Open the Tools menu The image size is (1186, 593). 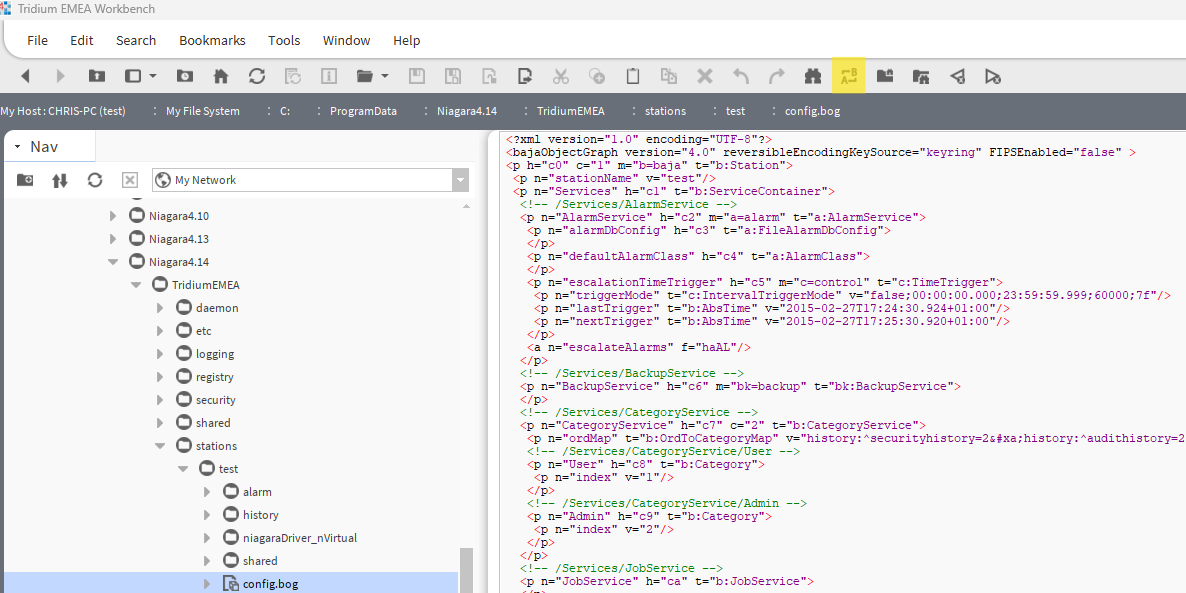tap(284, 40)
